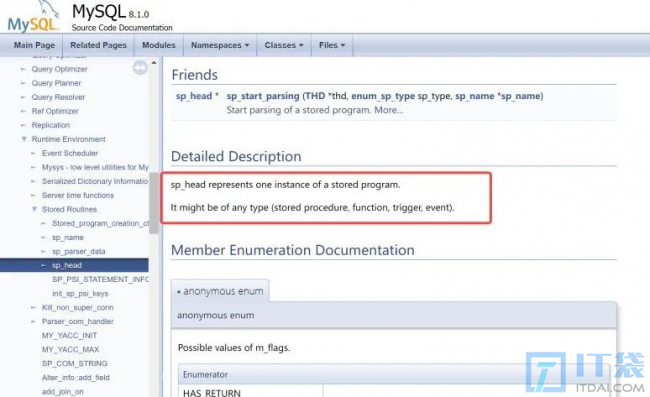Collapse the Runtime Environment tree node

[x=24, y=139]
